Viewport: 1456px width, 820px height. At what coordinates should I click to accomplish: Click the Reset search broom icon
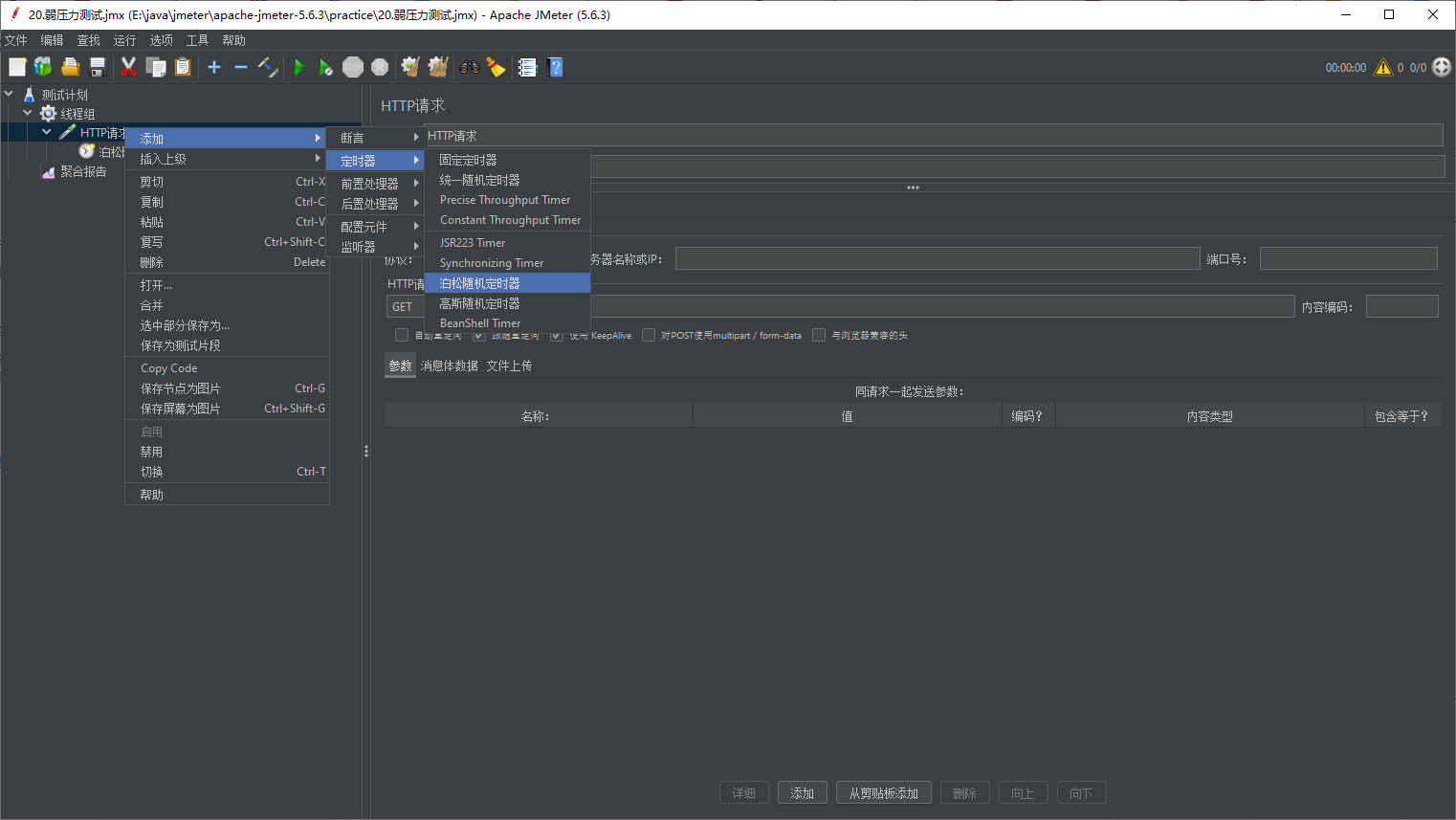(496, 67)
